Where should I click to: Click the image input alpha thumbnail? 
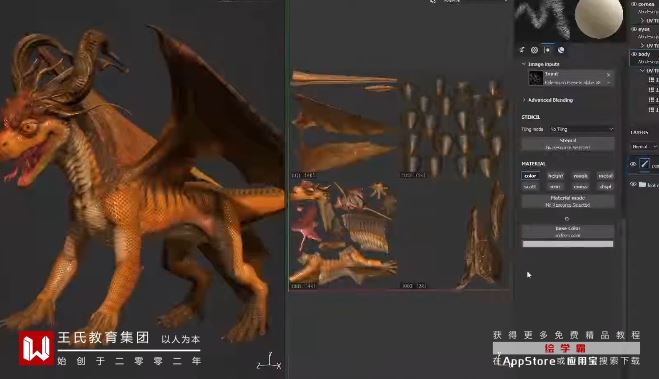(535, 78)
